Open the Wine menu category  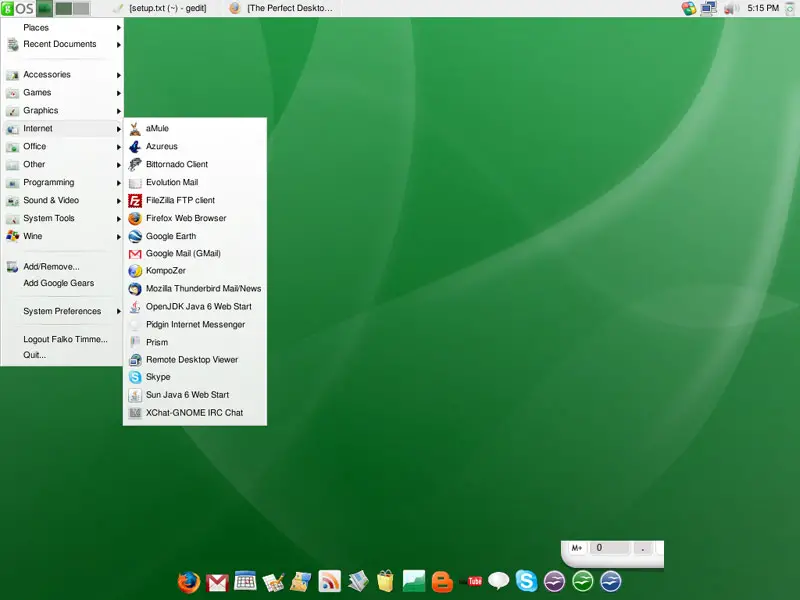click(63, 236)
